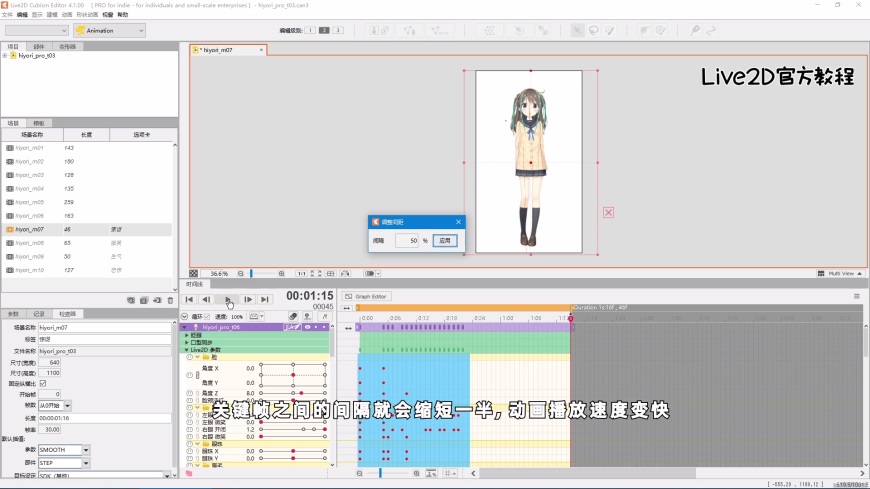The width and height of the screenshot is (870, 489).
Task: Click the canvas zoom in magnifier
Action: click(x=281, y=274)
